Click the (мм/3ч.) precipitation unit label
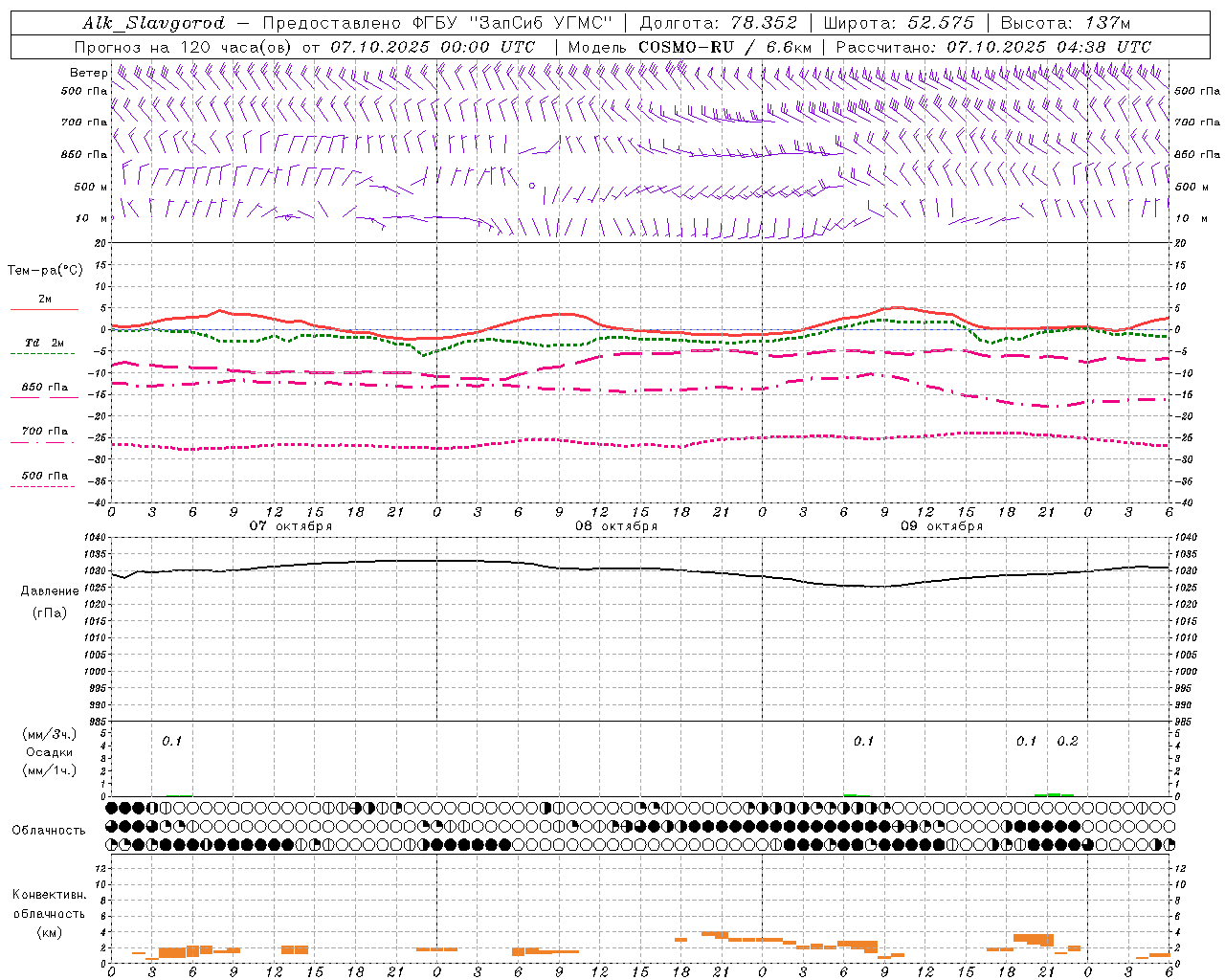The image size is (1225, 980). (x=50, y=735)
